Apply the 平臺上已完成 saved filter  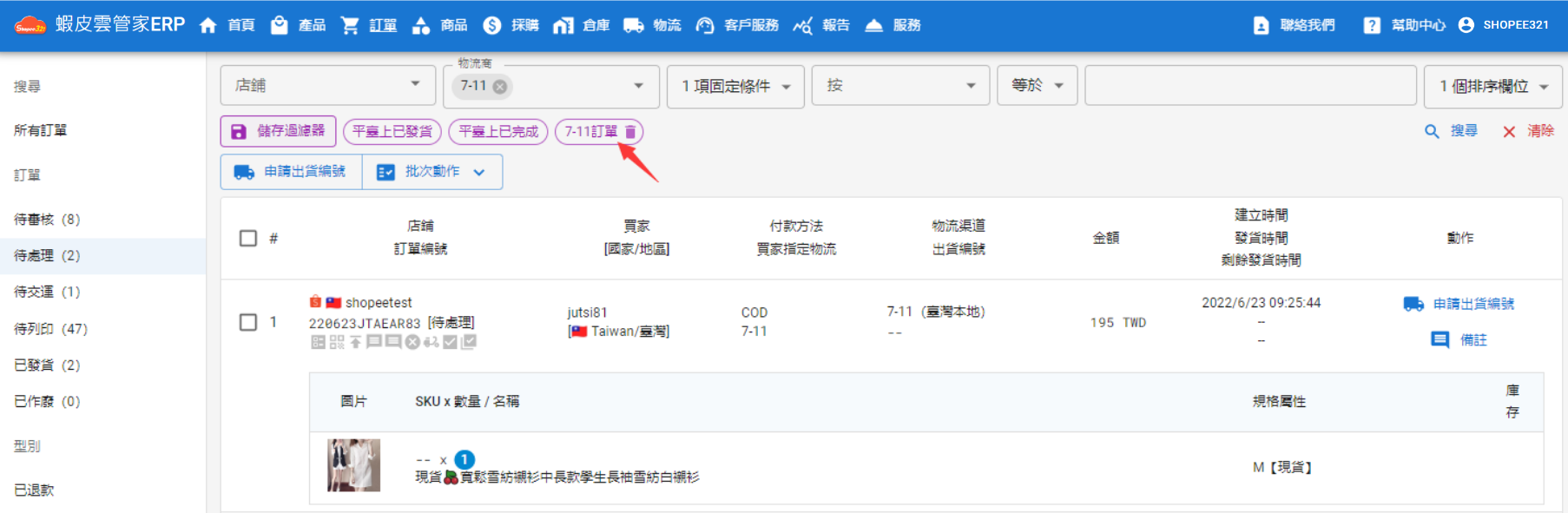[498, 131]
